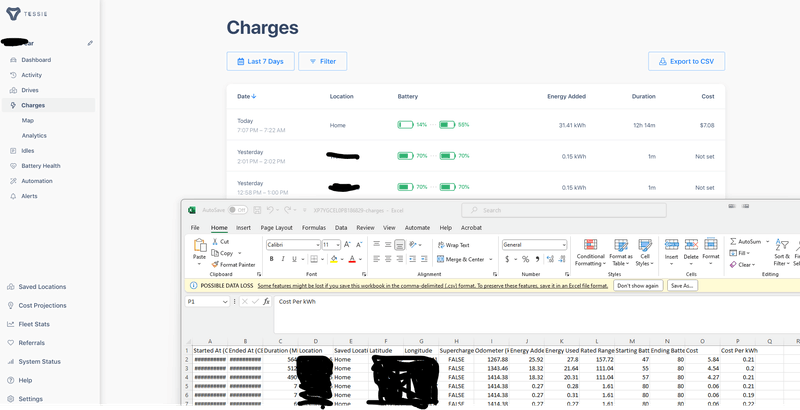Click the Tessie logo

click(x=27, y=14)
